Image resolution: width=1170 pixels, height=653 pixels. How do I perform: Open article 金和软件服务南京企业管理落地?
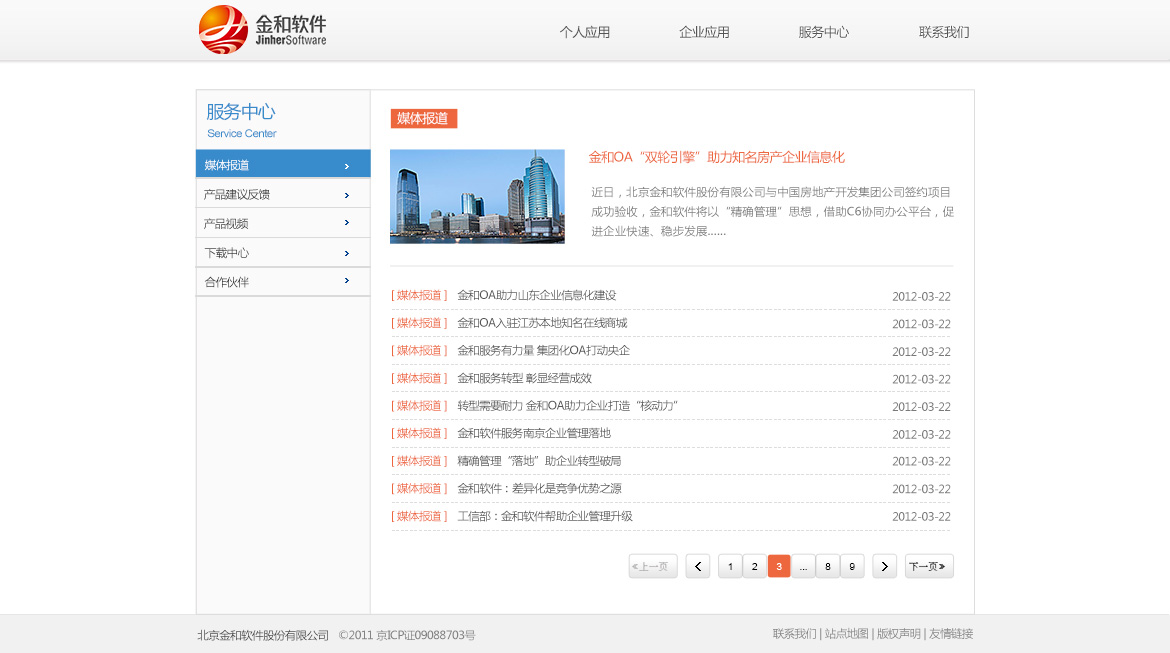[534, 434]
